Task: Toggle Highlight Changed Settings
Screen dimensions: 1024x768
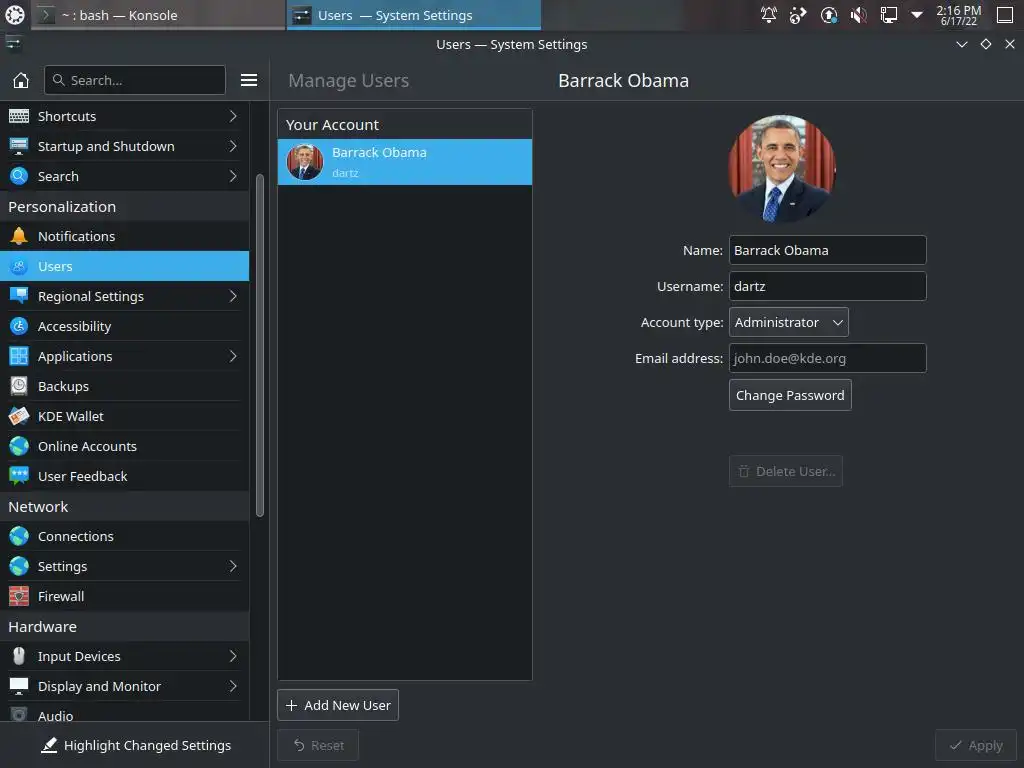Action: coord(135,745)
